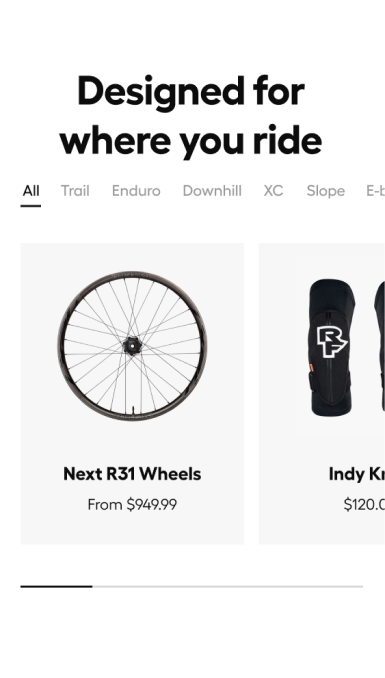Select the Indy knee guard product card
Screen dimensions: 385x678
[322, 393]
